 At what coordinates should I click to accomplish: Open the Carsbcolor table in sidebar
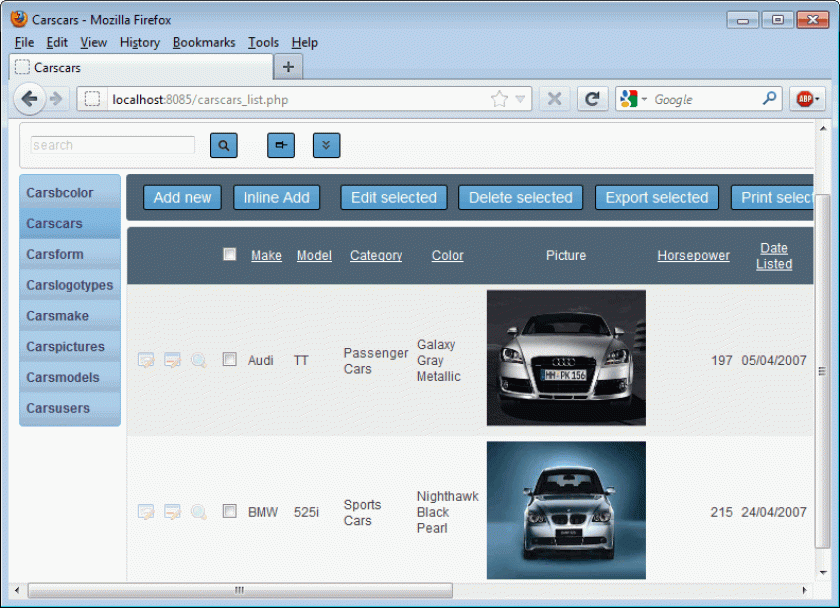coord(70,192)
